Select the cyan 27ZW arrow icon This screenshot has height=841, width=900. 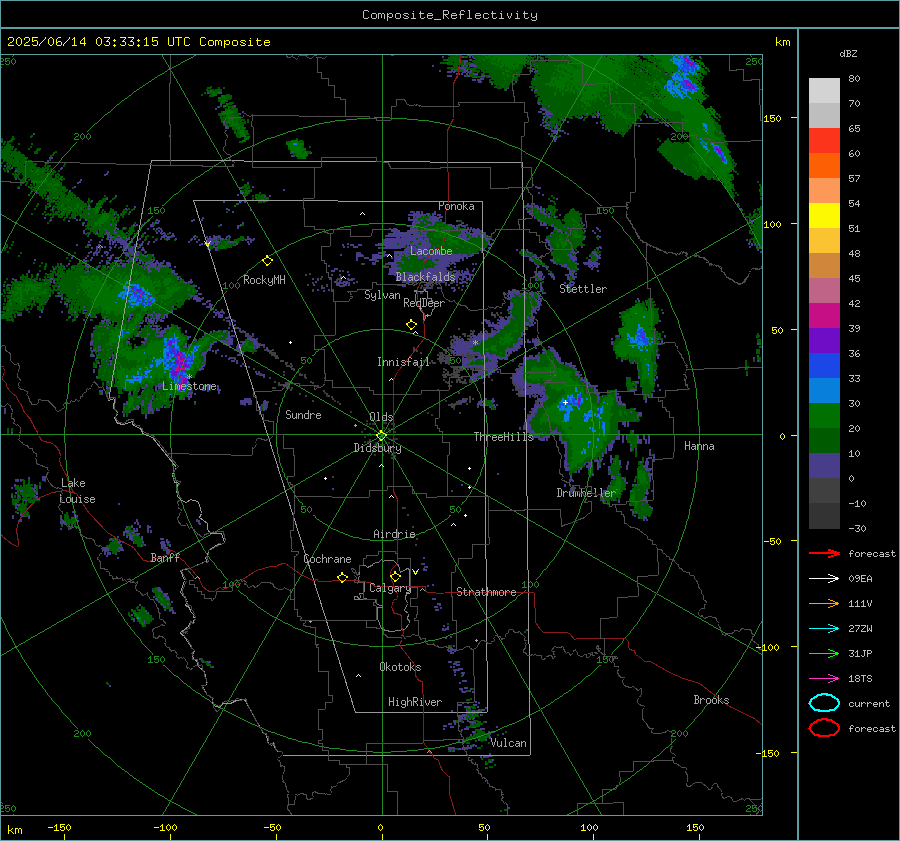tap(824, 629)
